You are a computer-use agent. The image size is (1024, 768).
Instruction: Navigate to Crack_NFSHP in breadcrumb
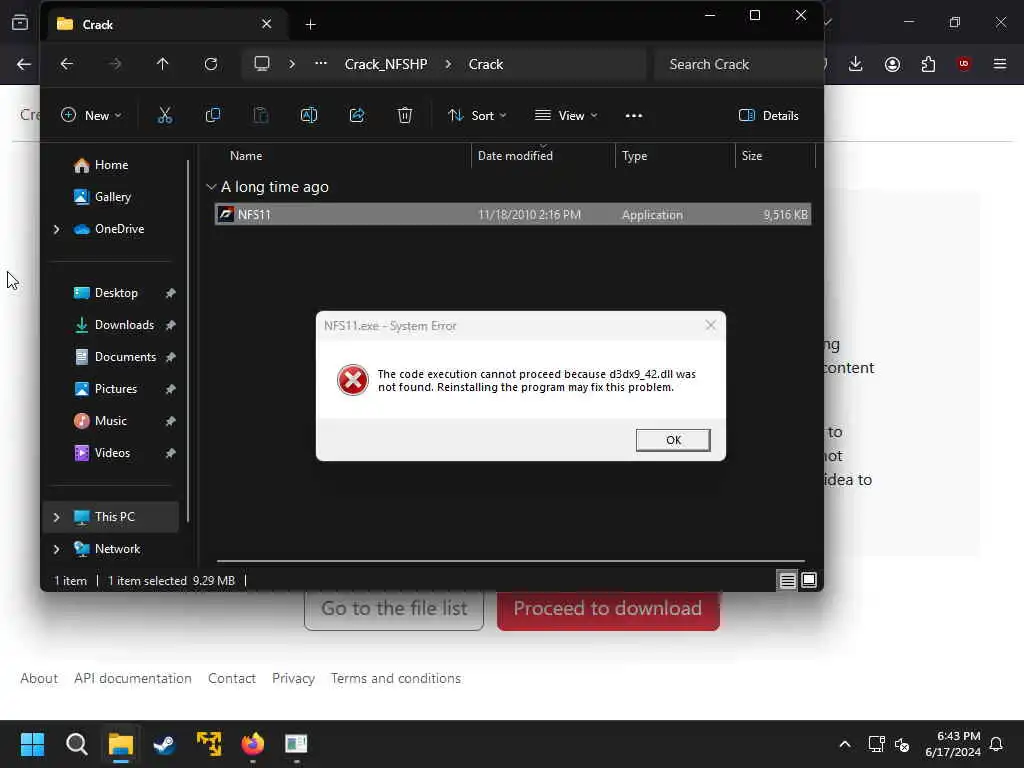[x=386, y=64]
